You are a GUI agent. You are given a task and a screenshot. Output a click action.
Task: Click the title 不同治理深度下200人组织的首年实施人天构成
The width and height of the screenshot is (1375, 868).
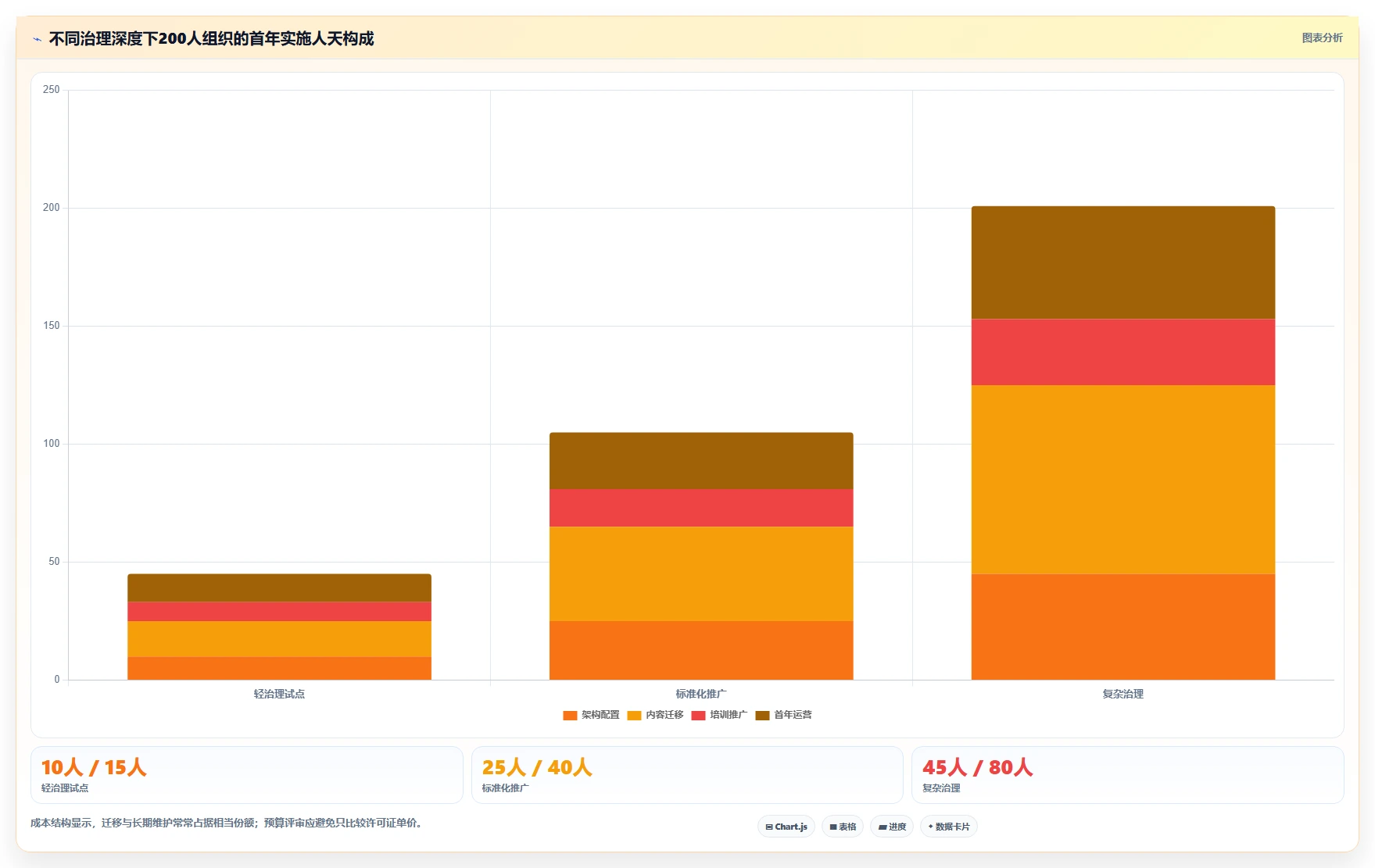click(211, 39)
